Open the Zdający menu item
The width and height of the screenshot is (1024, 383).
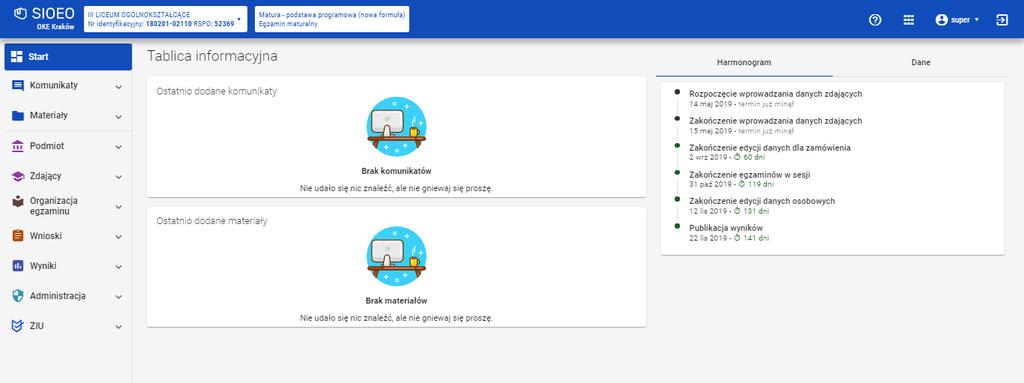(68, 176)
